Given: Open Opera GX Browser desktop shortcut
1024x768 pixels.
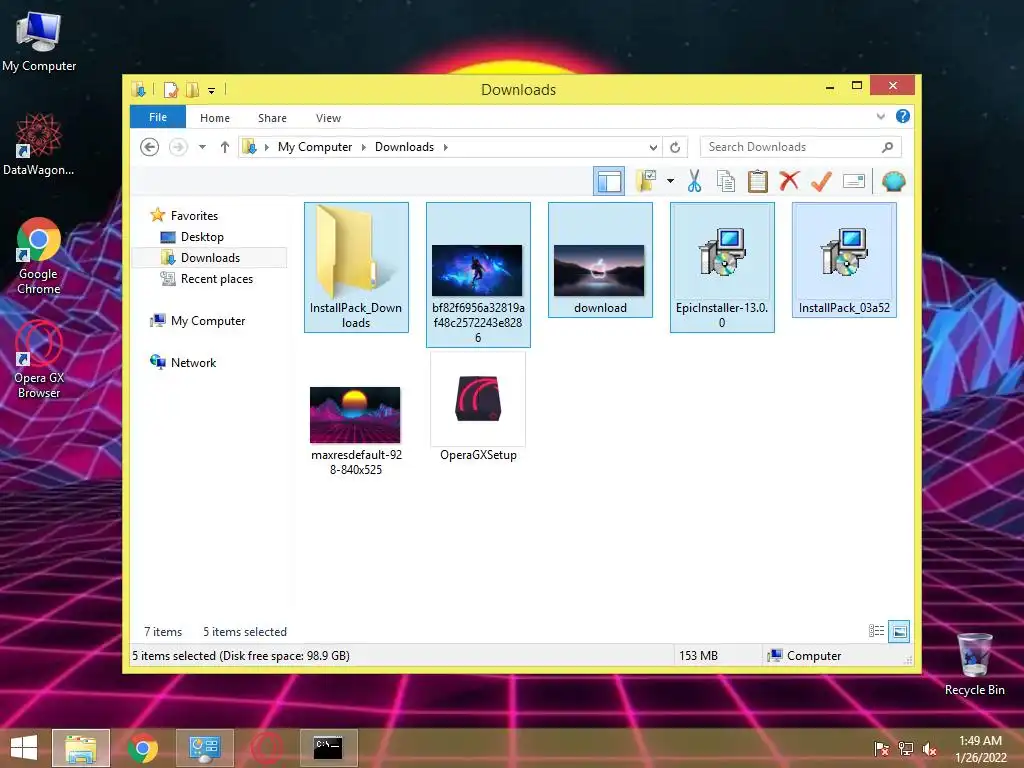Looking at the screenshot, I should click(39, 360).
